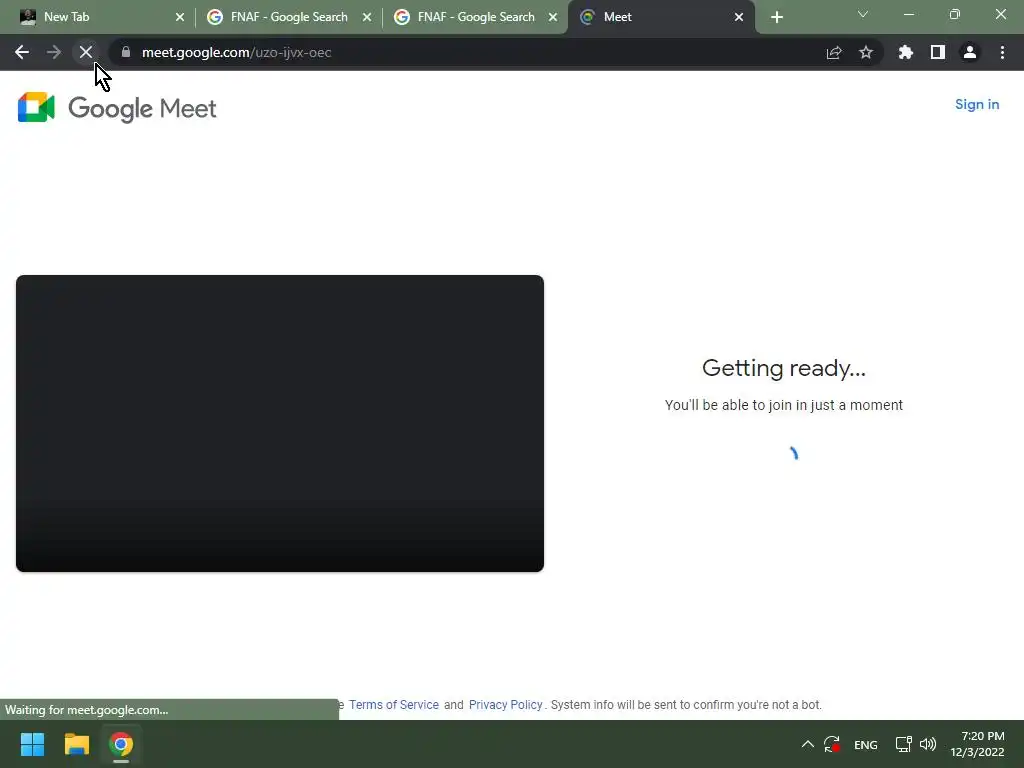1024x768 pixels.
Task: Close the first FNAF search tab
Action: 367,17
